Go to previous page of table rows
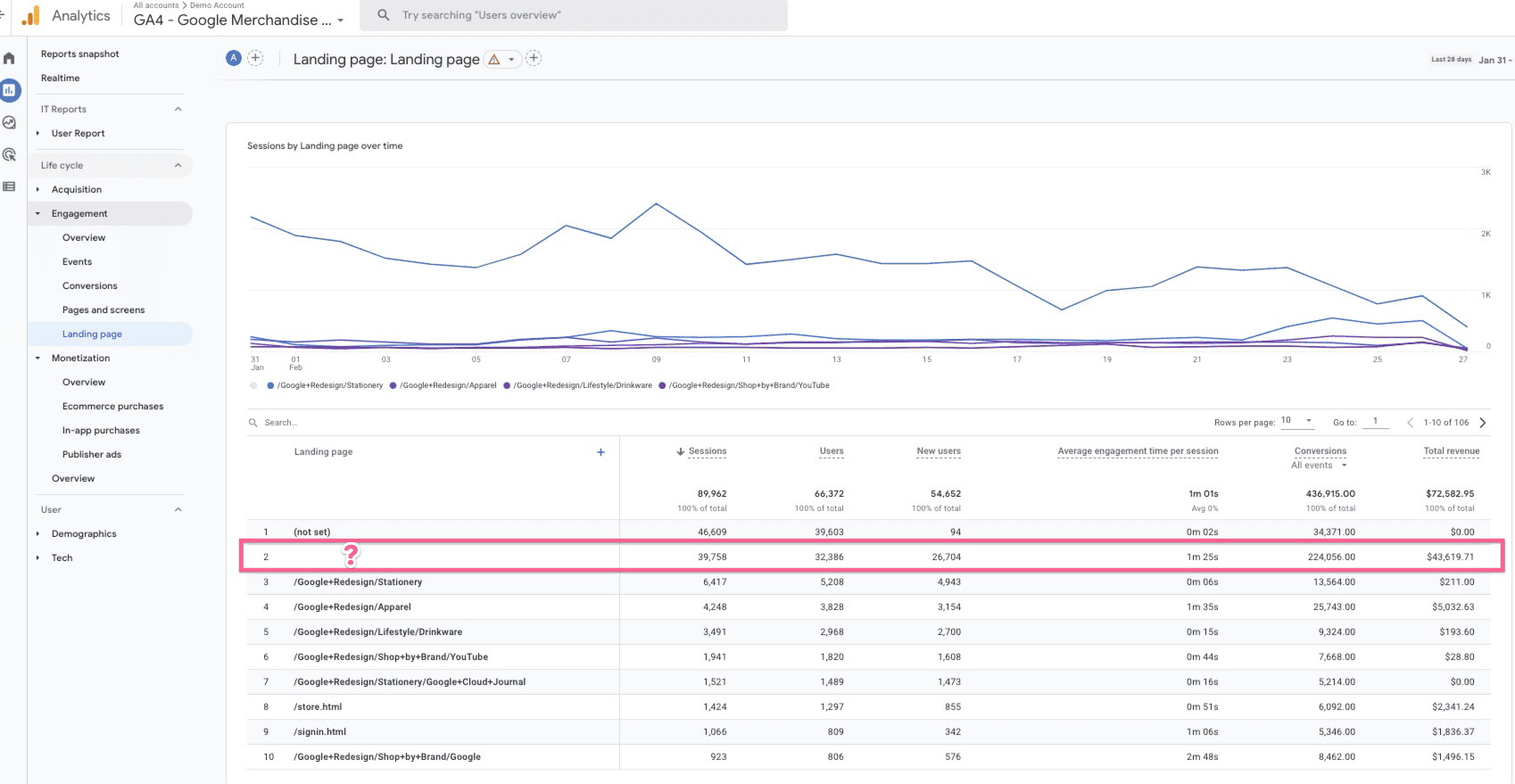This screenshot has width=1515, height=784. point(1410,423)
